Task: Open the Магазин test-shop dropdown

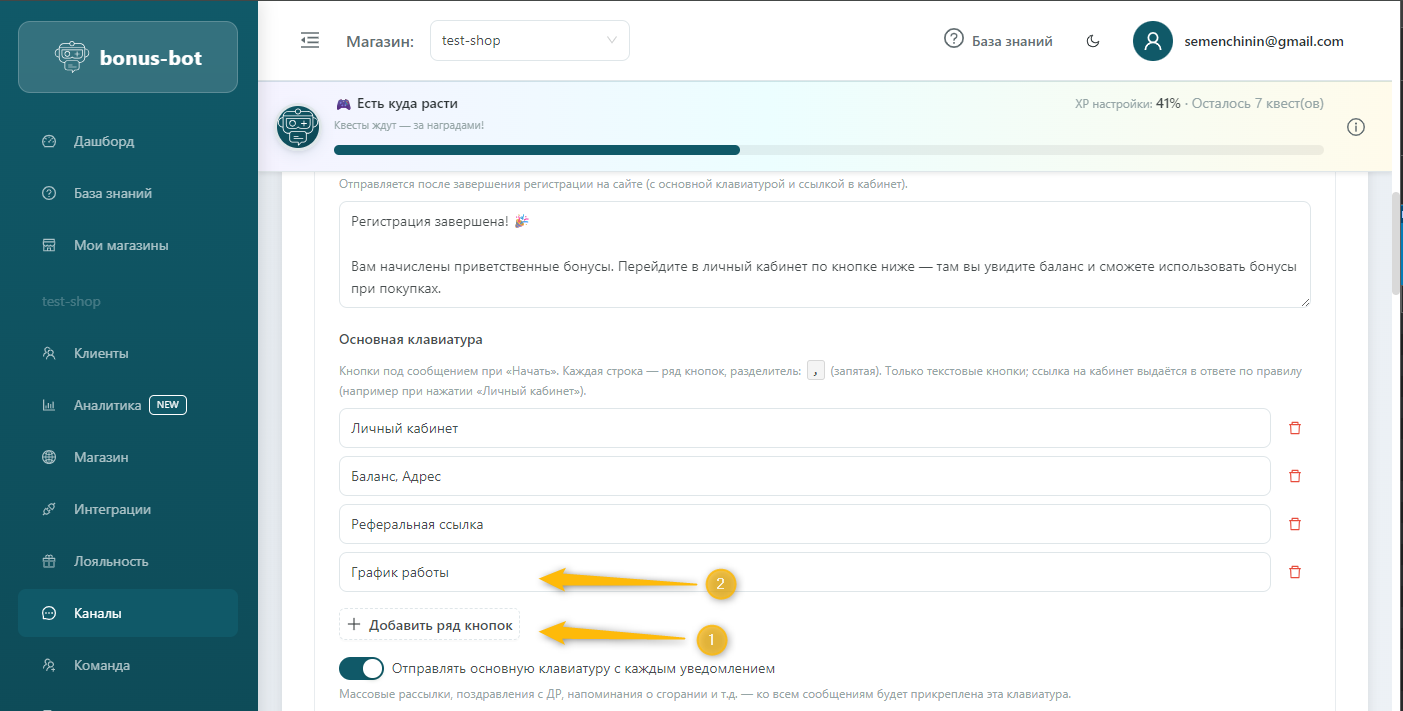Action: tap(530, 41)
